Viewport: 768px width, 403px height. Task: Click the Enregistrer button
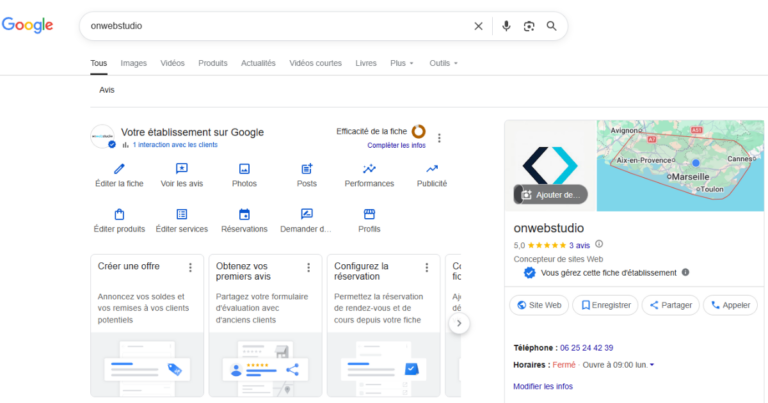click(x=605, y=305)
